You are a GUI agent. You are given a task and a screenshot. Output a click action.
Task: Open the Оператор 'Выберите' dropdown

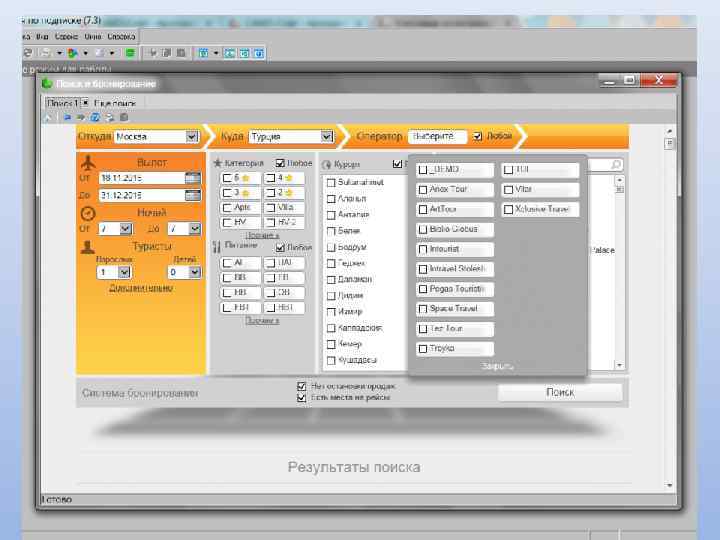tap(437, 136)
